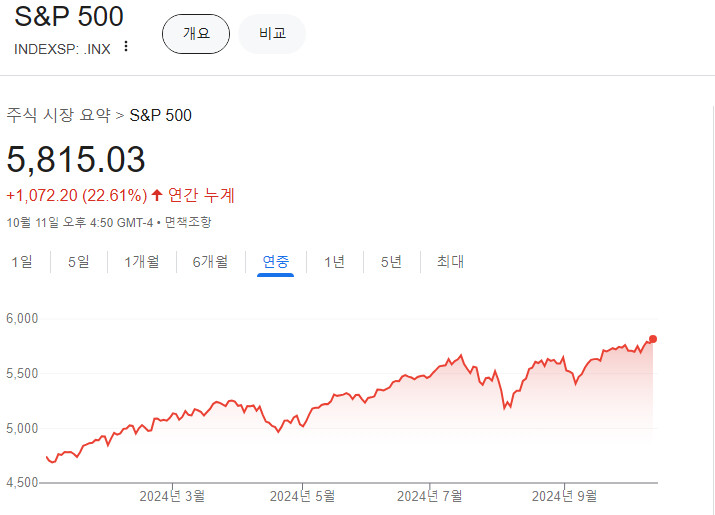Select the 1일 time range tab

point(22,262)
